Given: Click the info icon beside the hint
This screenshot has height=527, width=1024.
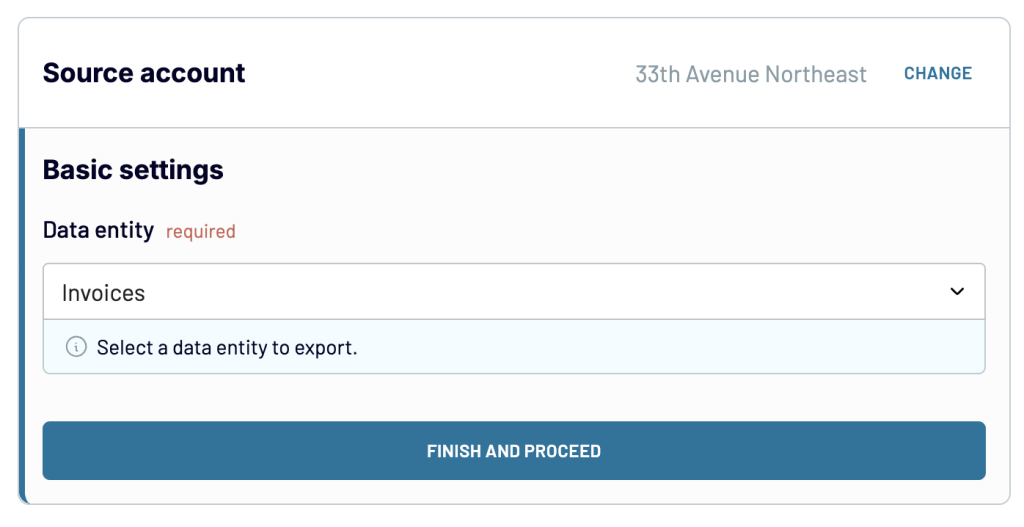Looking at the screenshot, I should pos(76,348).
